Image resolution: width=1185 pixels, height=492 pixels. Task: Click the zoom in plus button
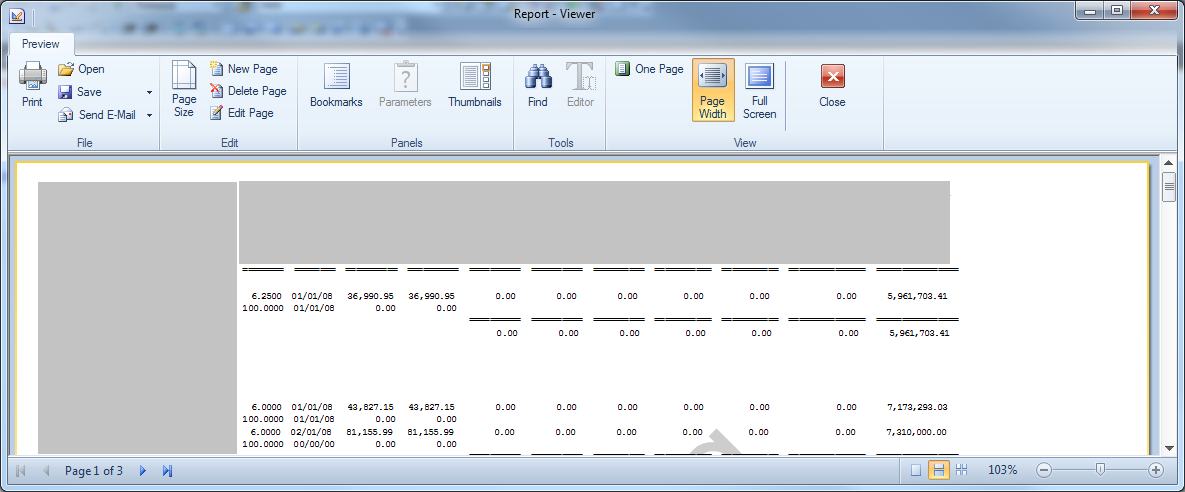pyautogui.click(x=1156, y=470)
